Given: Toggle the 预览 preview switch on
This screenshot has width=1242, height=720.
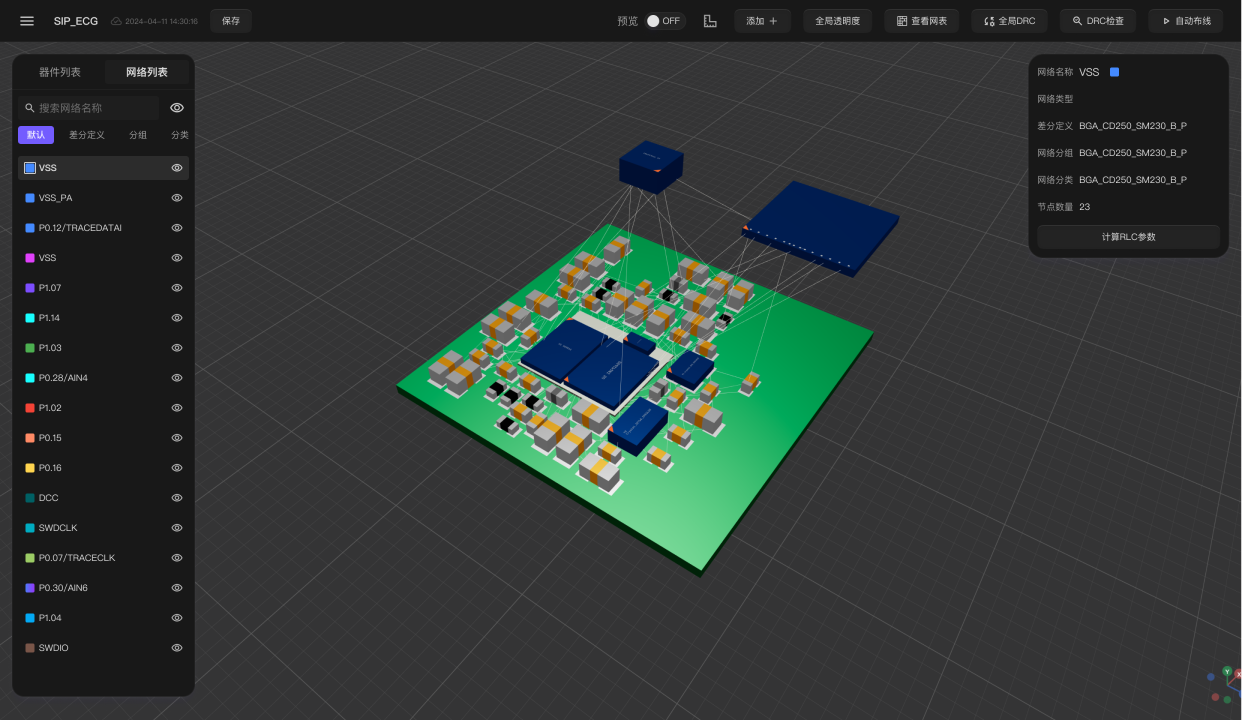Looking at the screenshot, I should coord(663,21).
